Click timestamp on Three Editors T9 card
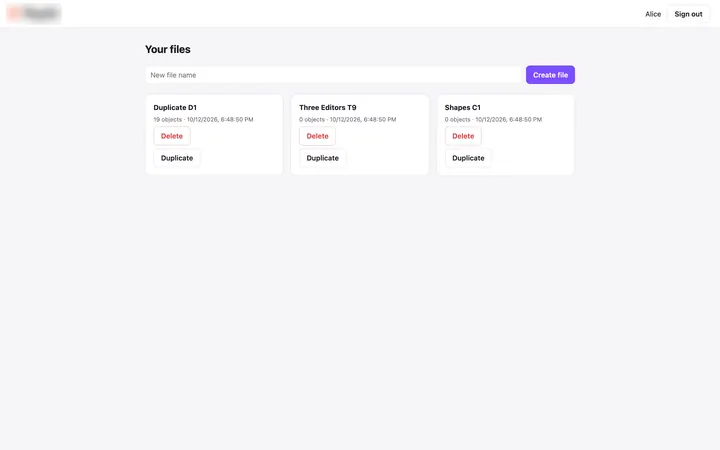720x450 pixels. tap(363, 119)
